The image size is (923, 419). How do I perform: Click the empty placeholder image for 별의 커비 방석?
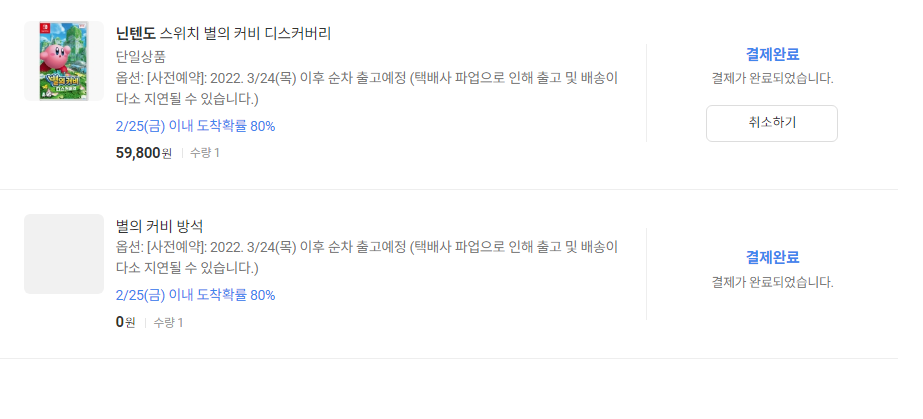tap(64, 254)
